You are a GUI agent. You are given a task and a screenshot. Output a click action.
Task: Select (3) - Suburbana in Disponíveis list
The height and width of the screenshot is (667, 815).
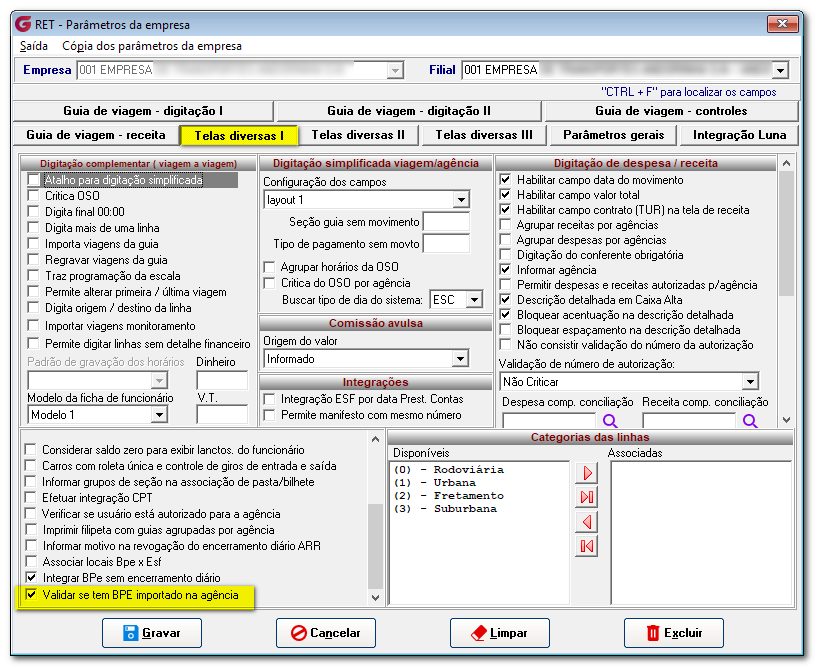pos(445,508)
